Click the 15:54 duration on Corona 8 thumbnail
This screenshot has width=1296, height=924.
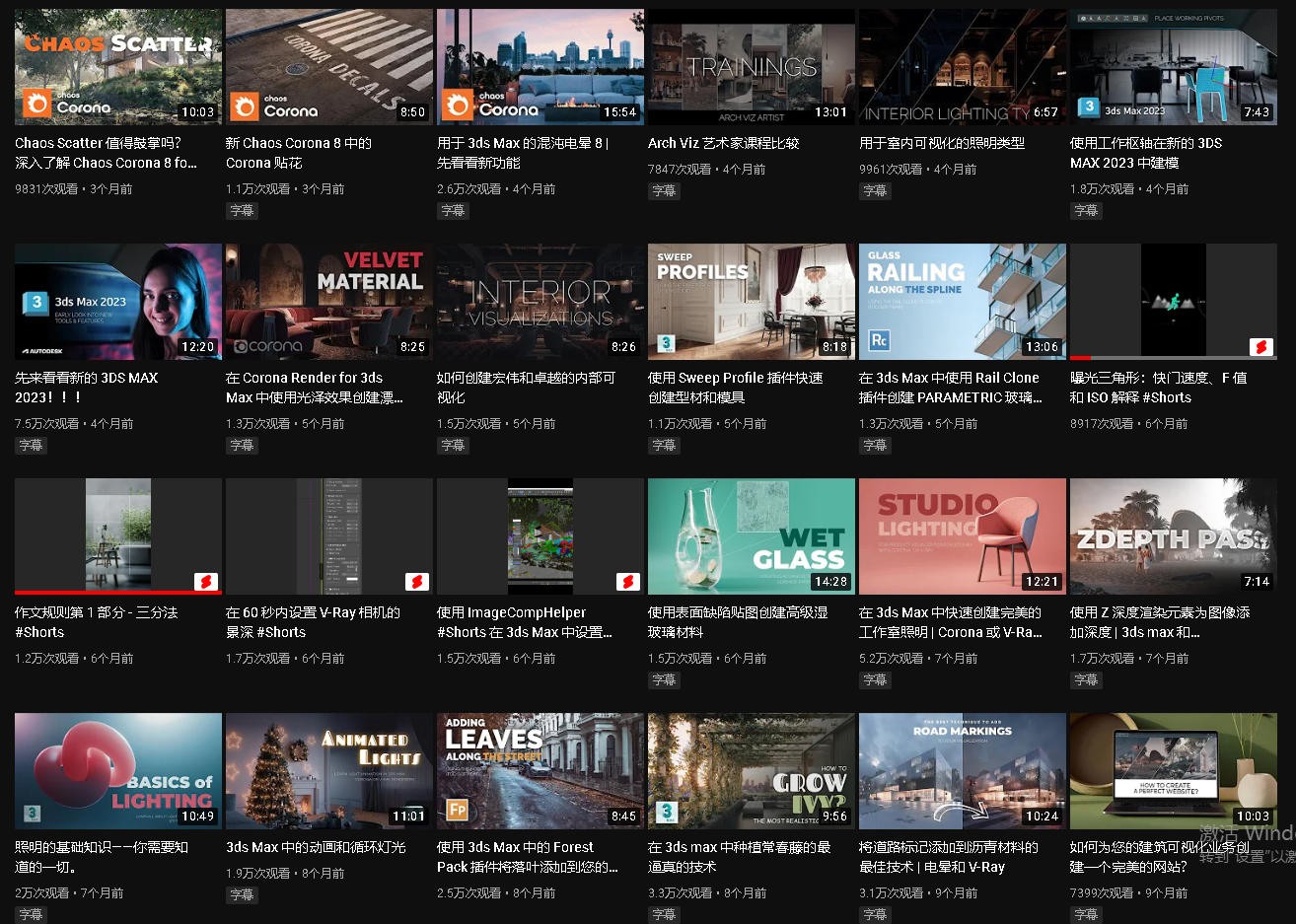pos(620,112)
